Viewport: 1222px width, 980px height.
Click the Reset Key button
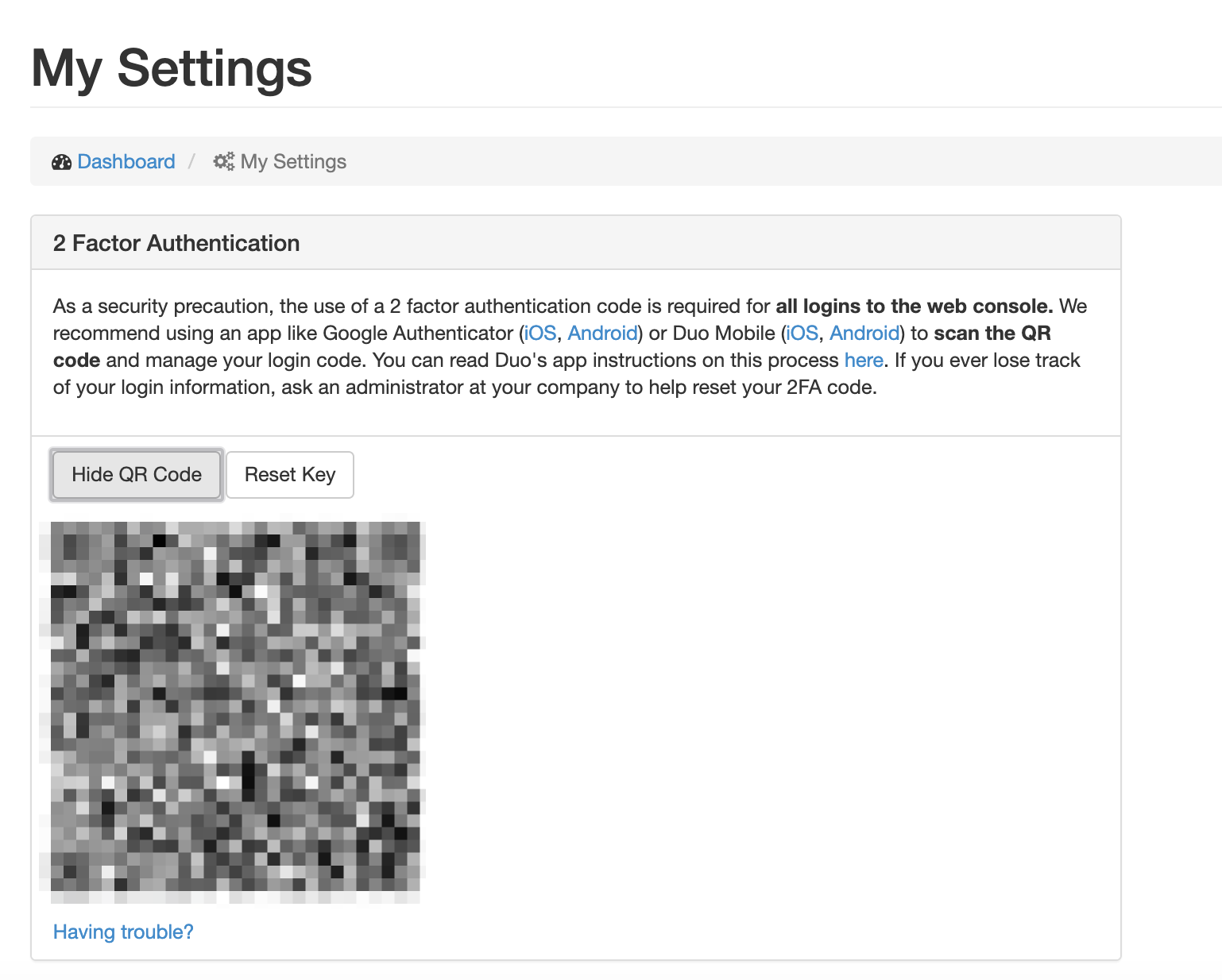pyautogui.click(x=290, y=475)
